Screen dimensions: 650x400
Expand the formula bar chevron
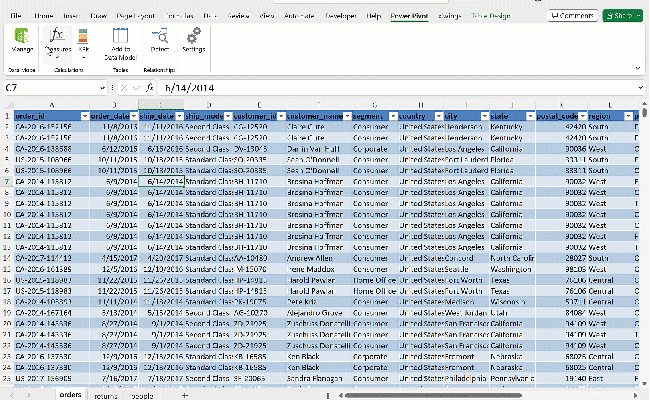coord(640,87)
